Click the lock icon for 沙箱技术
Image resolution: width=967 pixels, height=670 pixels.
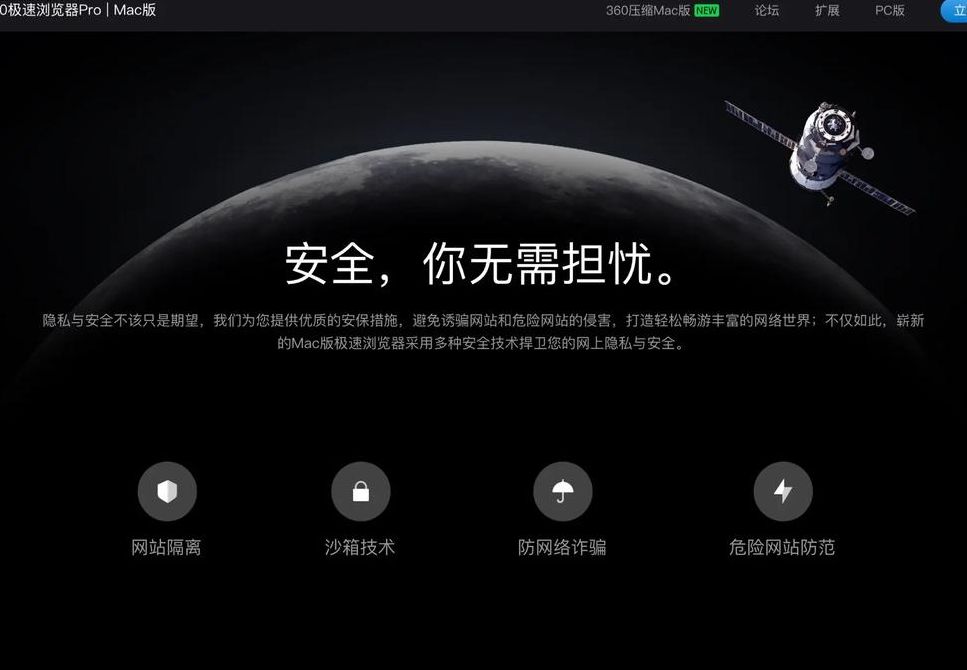pyautogui.click(x=361, y=492)
